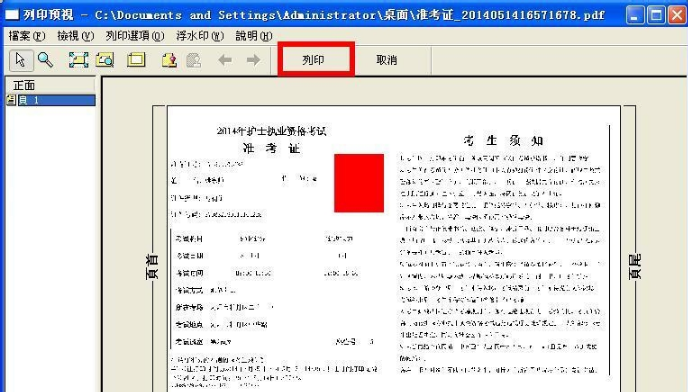Click the 取消 cancel button

pos(387,60)
